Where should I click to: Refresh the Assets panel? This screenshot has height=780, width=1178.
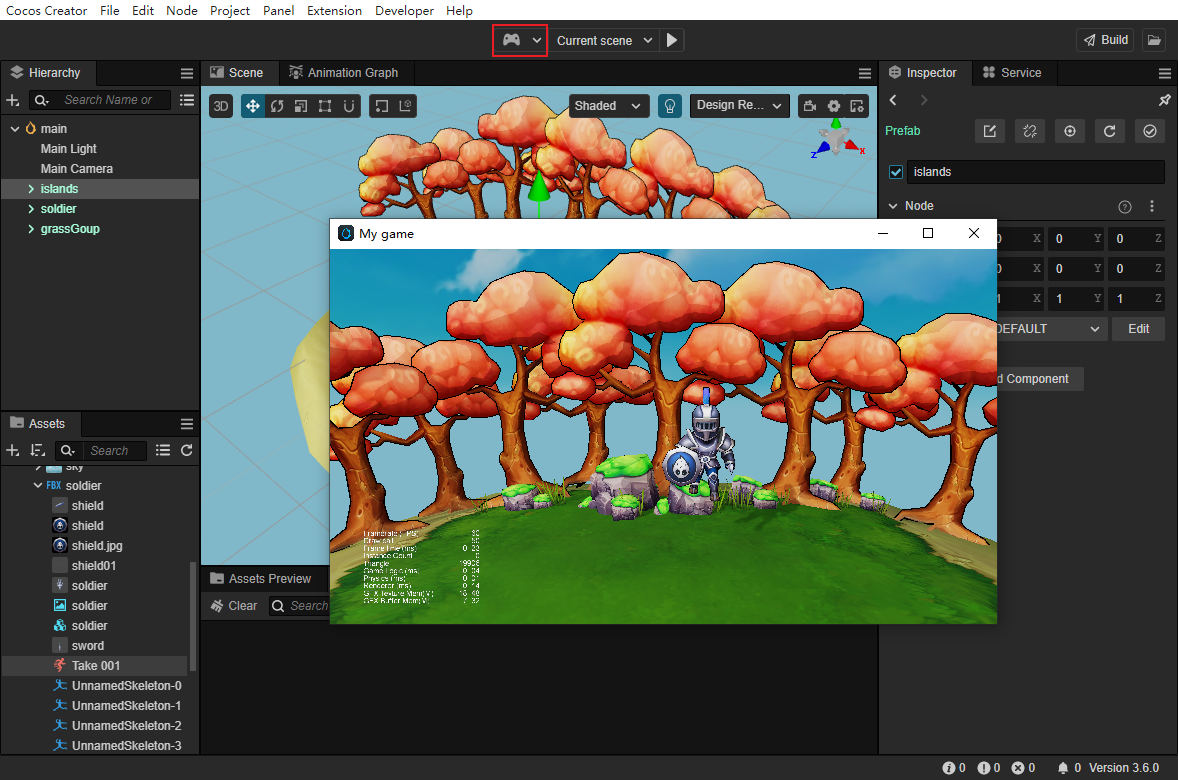tap(186, 451)
